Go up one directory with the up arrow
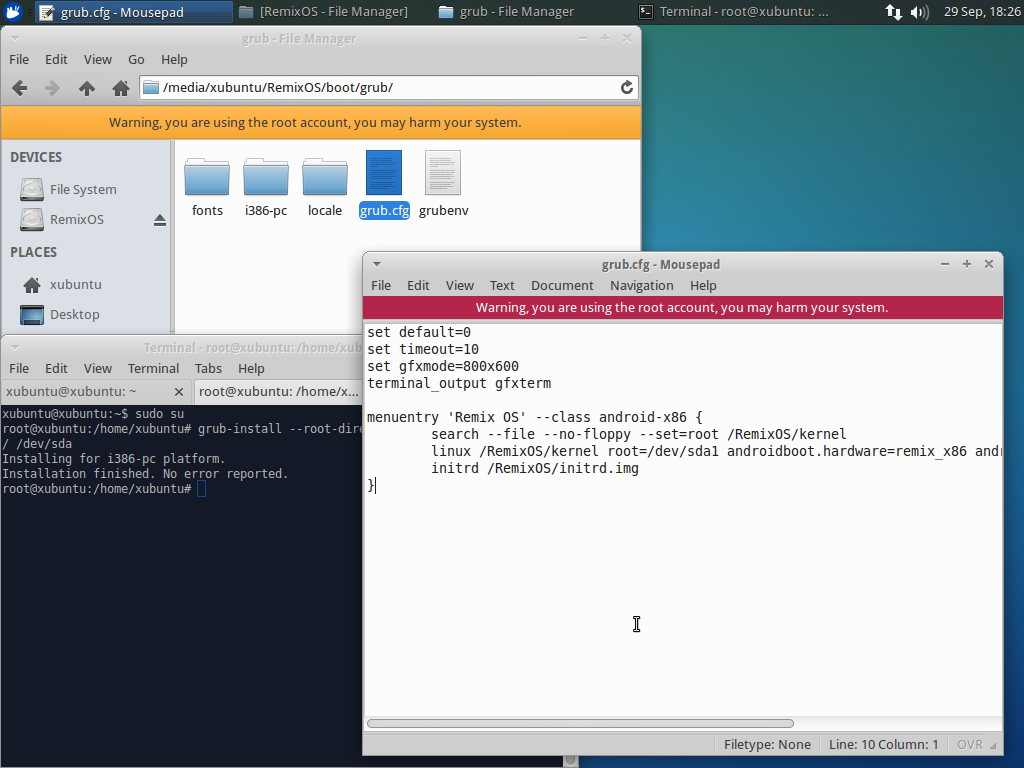Image resolution: width=1024 pixels, height=768 pixels. click(86, 88)
